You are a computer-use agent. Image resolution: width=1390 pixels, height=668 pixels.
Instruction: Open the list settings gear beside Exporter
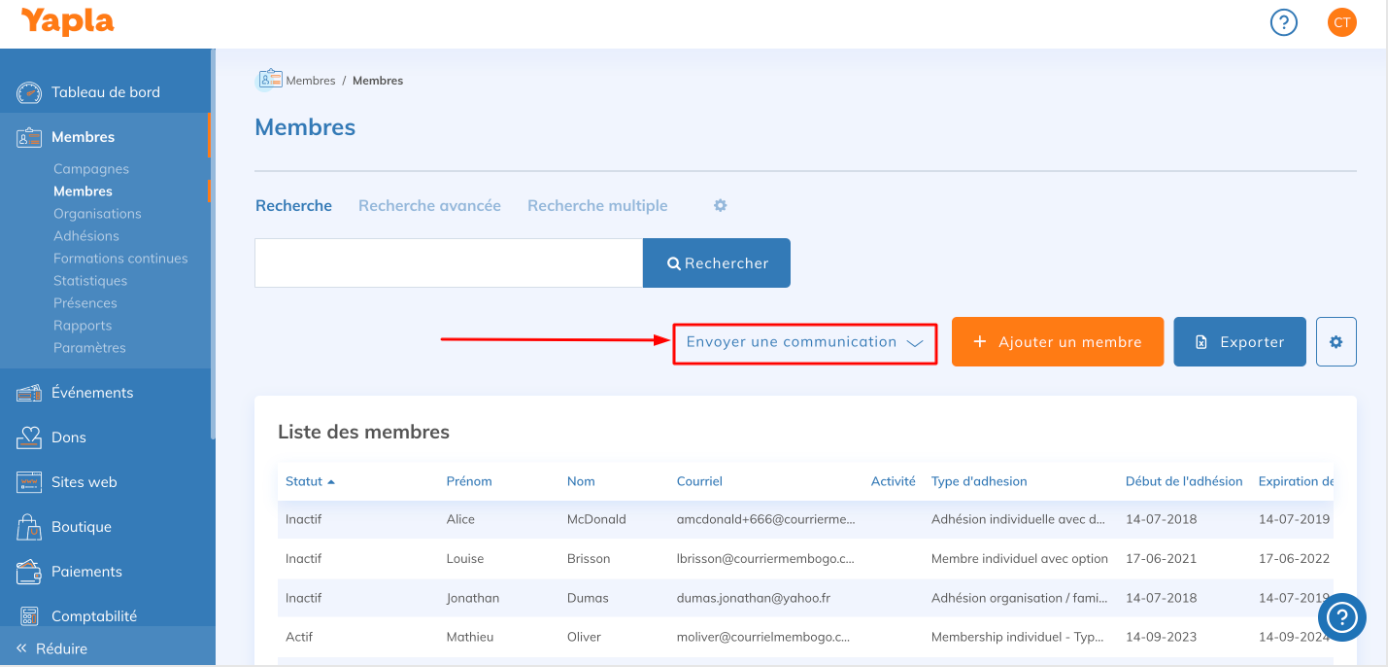pos(1336,342)
